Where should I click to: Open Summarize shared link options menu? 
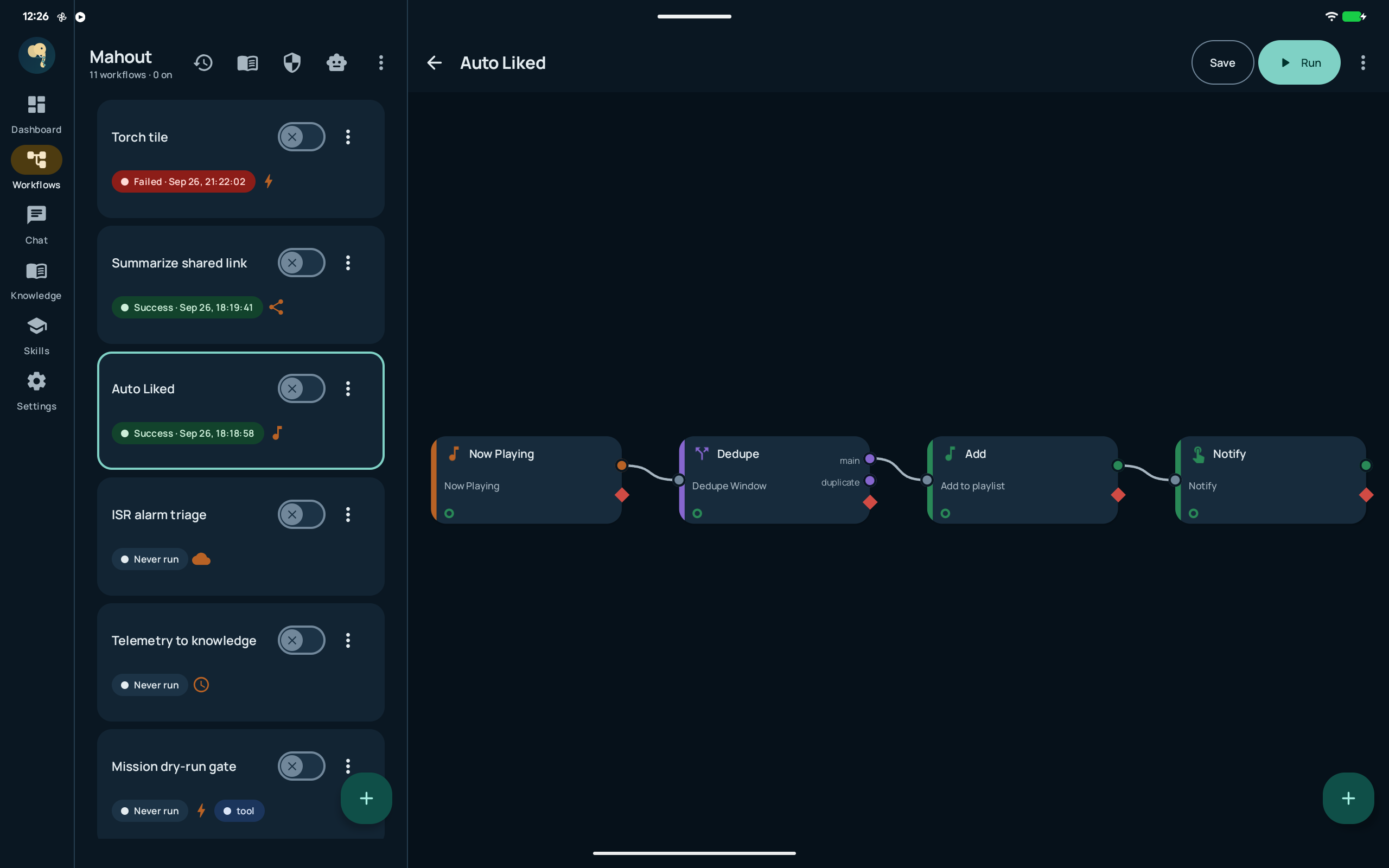click(348, 263)
